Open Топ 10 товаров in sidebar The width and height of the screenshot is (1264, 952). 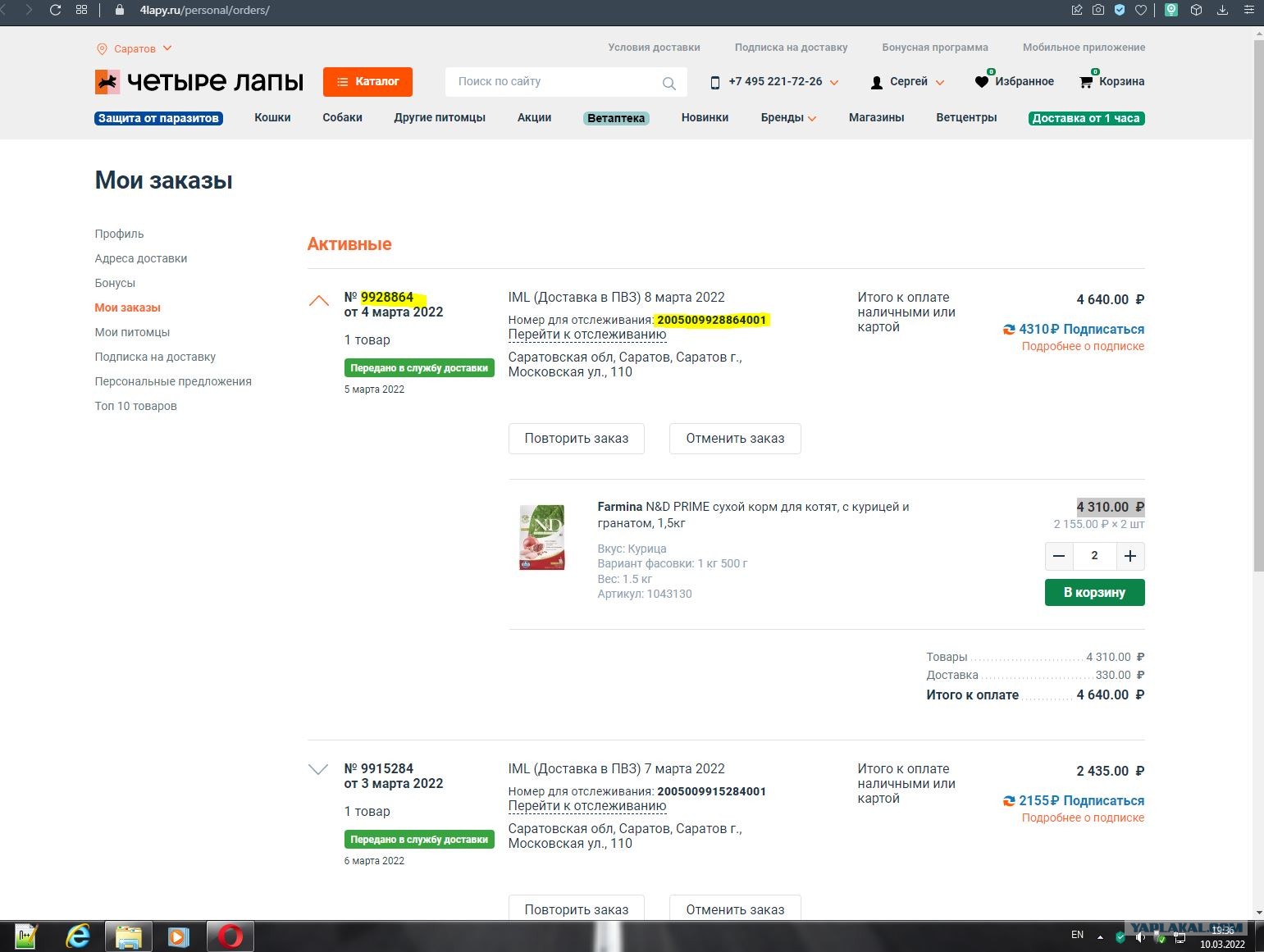point(135,406)
